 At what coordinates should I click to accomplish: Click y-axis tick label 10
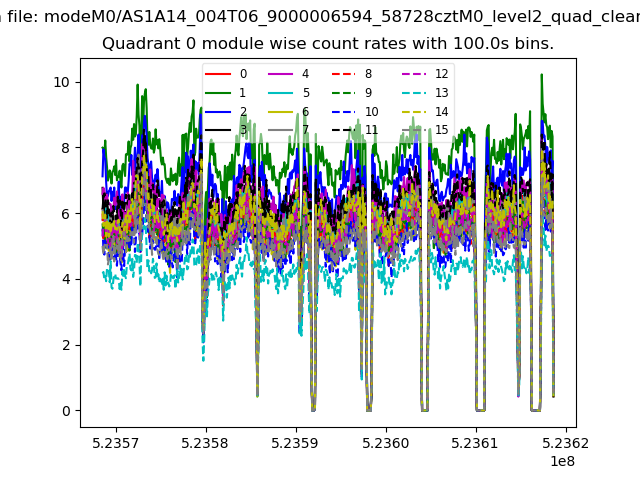[x=61, y=82]
